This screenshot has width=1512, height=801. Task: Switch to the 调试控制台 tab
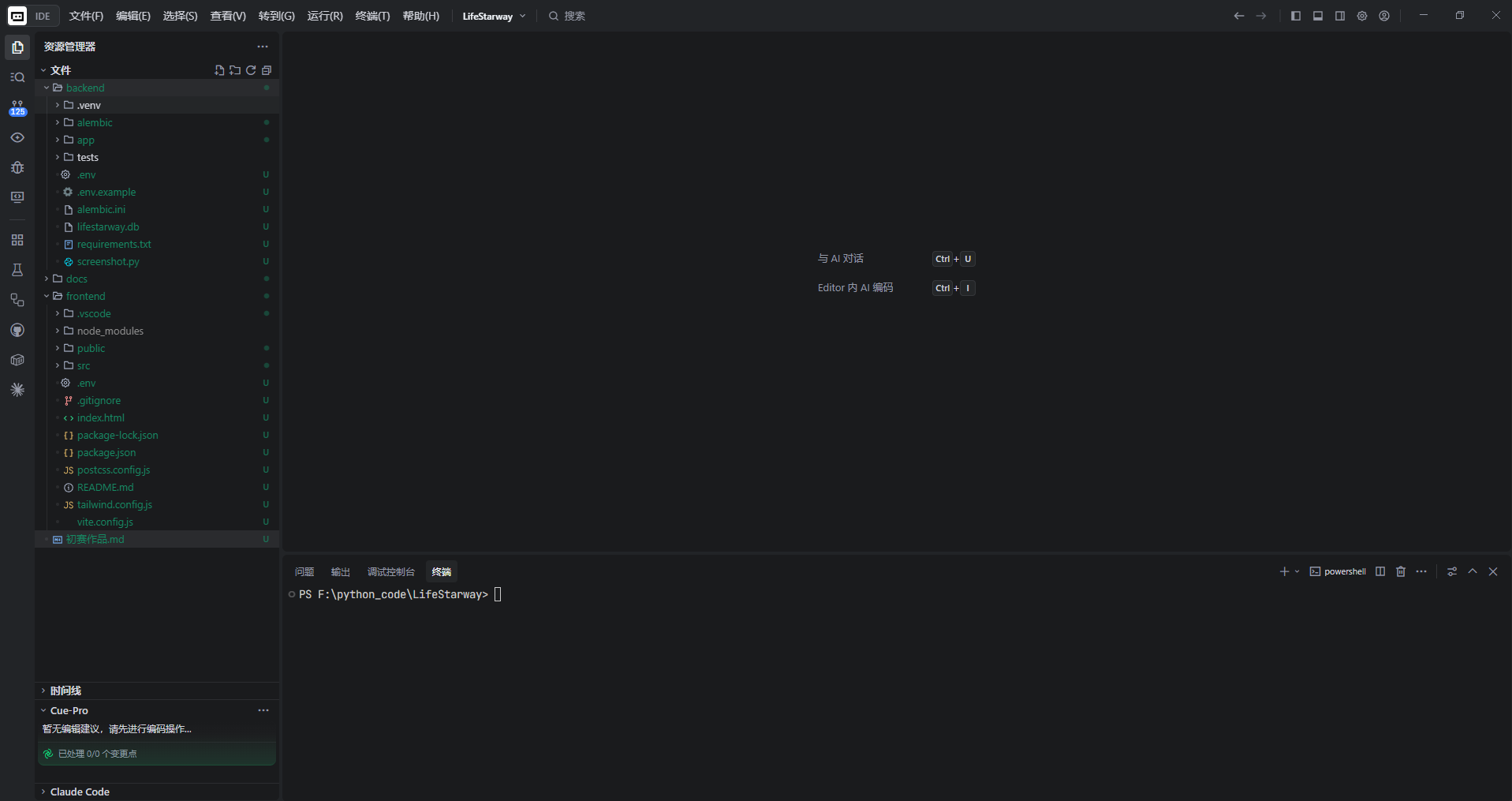[390, 571]
